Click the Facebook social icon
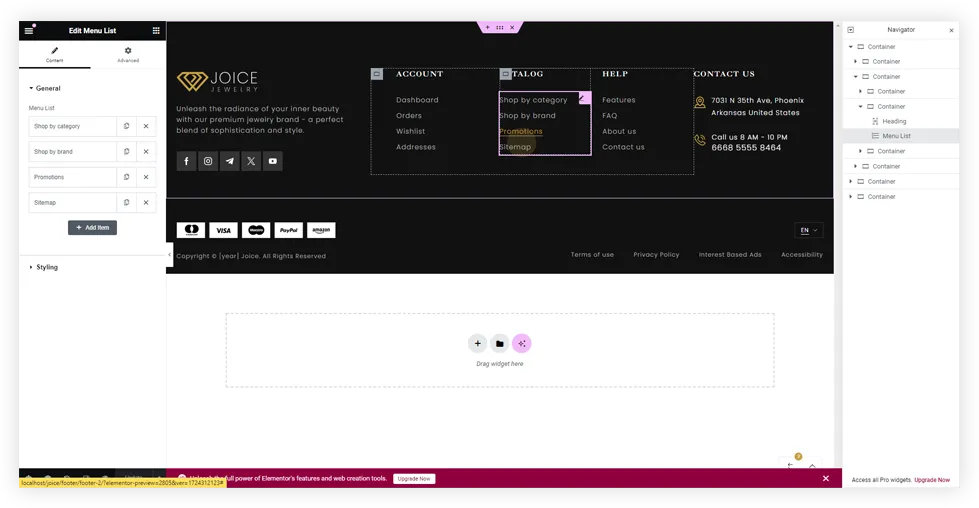Image resolution: width=979 pixels, height=508 pixels. click(186, 161)
